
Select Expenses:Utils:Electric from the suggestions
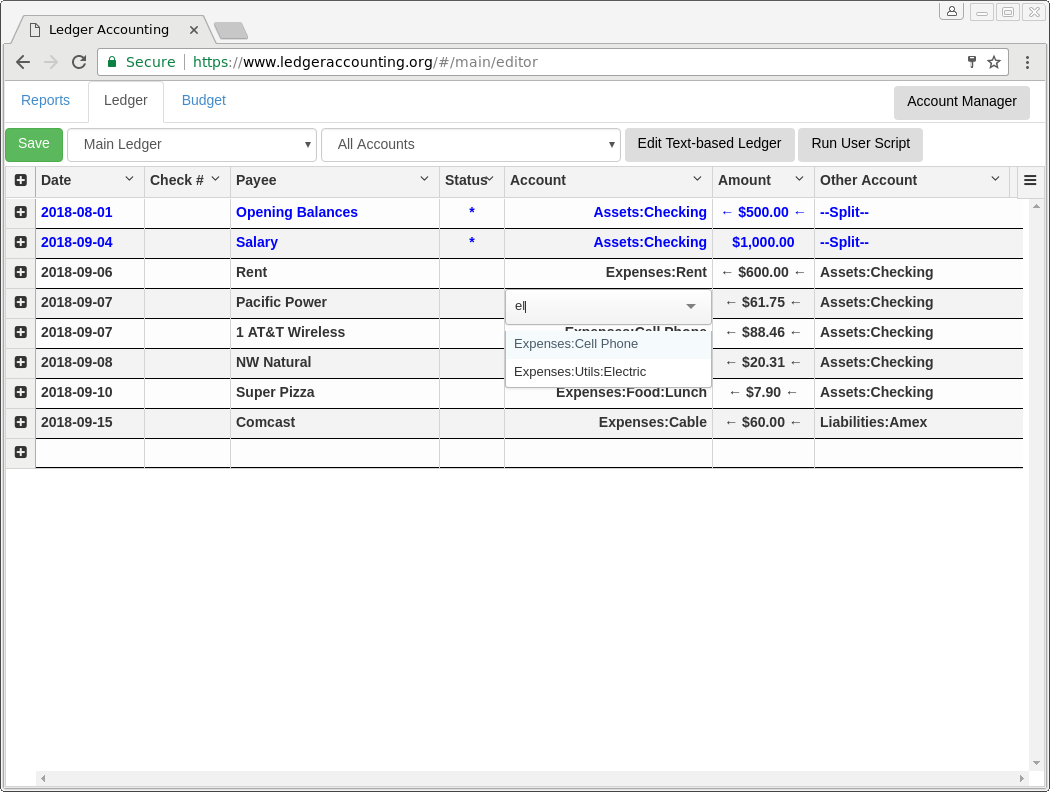coord(580,372)
